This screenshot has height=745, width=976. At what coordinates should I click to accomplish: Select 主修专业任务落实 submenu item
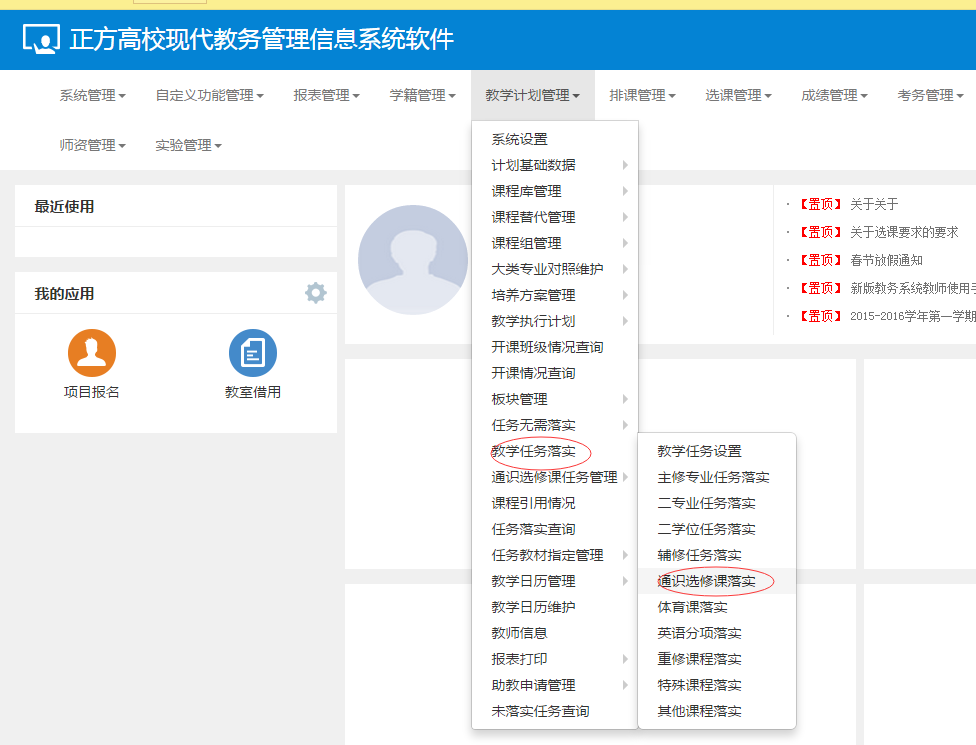tap(713, 477)
